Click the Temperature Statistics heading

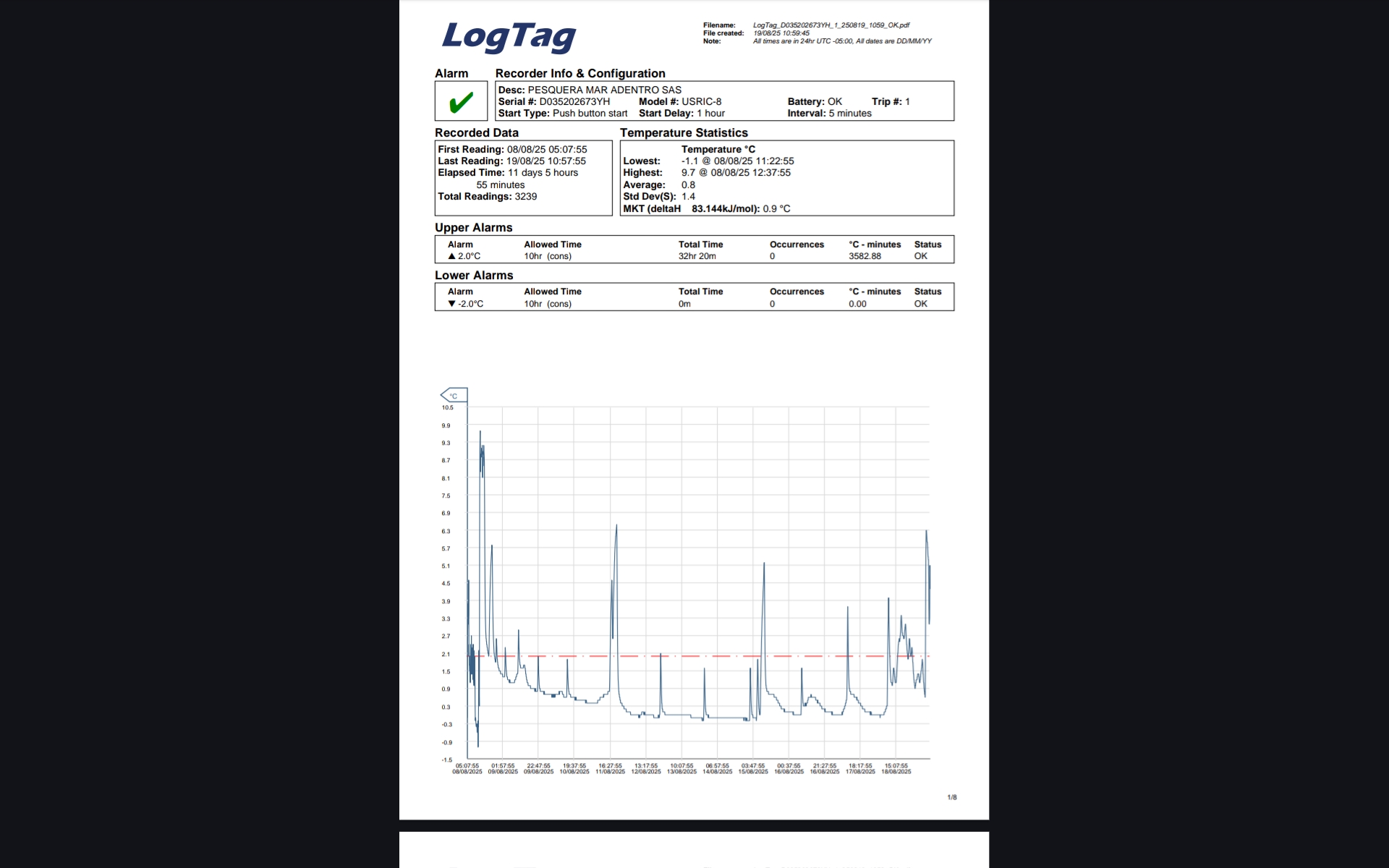tap(684, 133)
